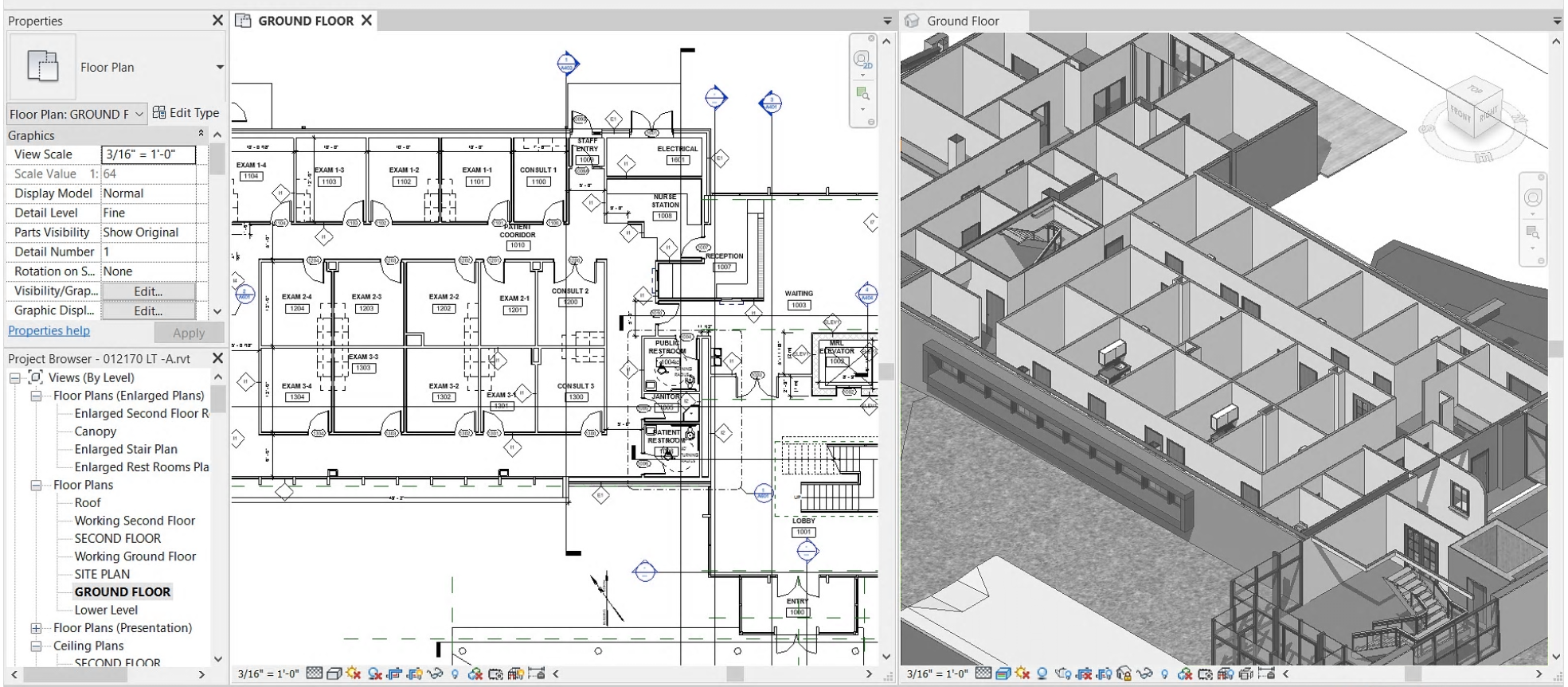
Task: Reveal Hidden Elements bulb in 3D view
Action: pyautogui.click(x=1164, y=673)
